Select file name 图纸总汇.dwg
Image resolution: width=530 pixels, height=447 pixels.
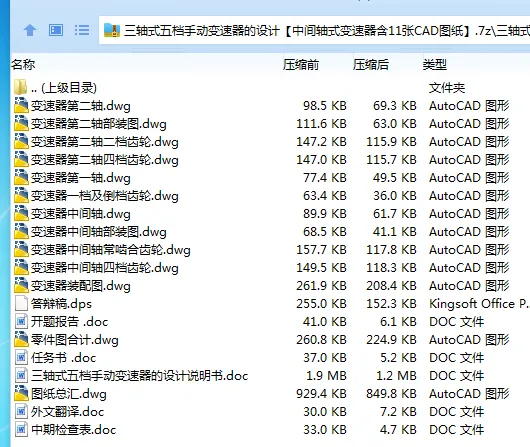tap(69, 394)
